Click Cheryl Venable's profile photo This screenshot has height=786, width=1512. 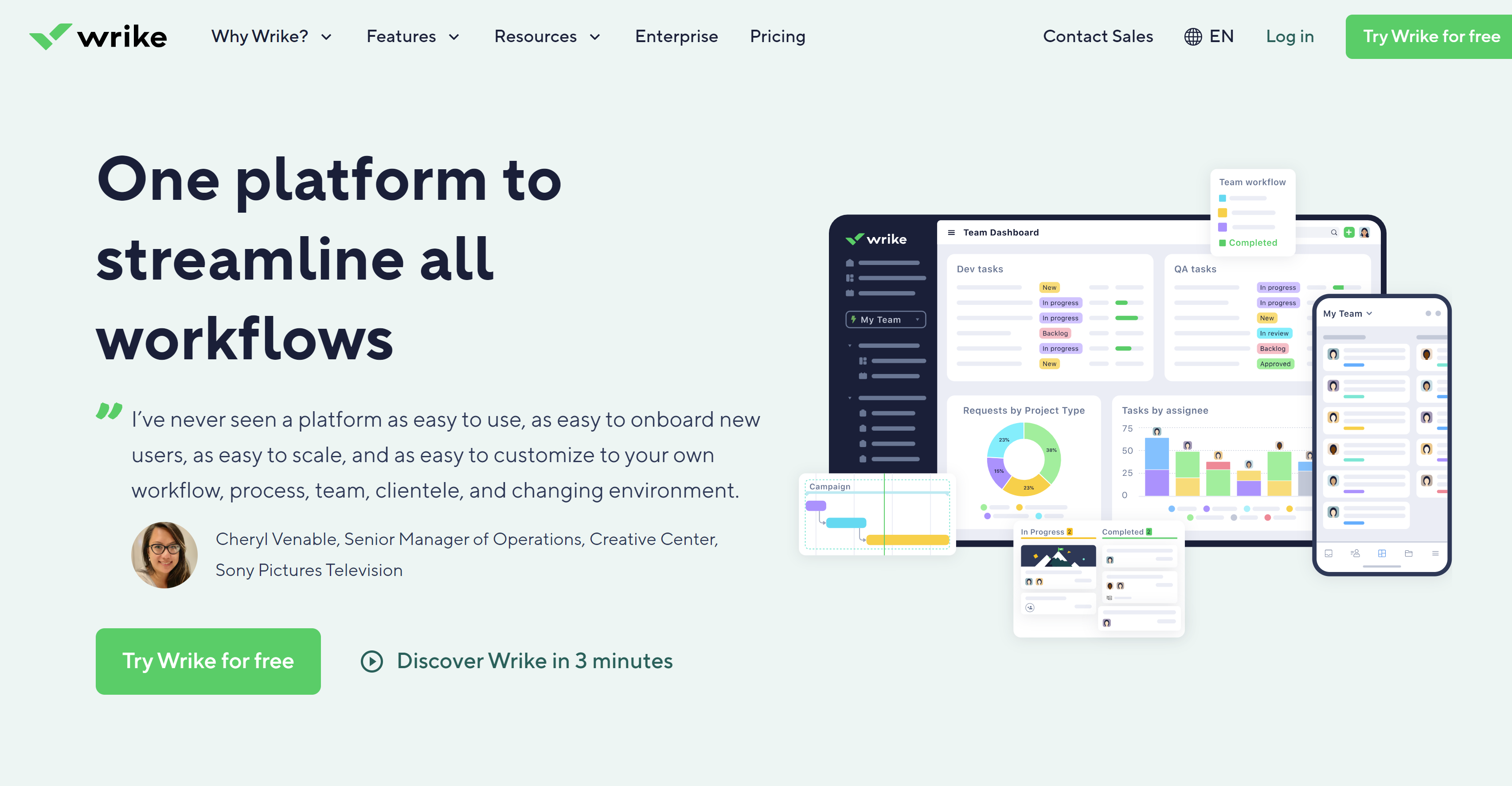164,555
